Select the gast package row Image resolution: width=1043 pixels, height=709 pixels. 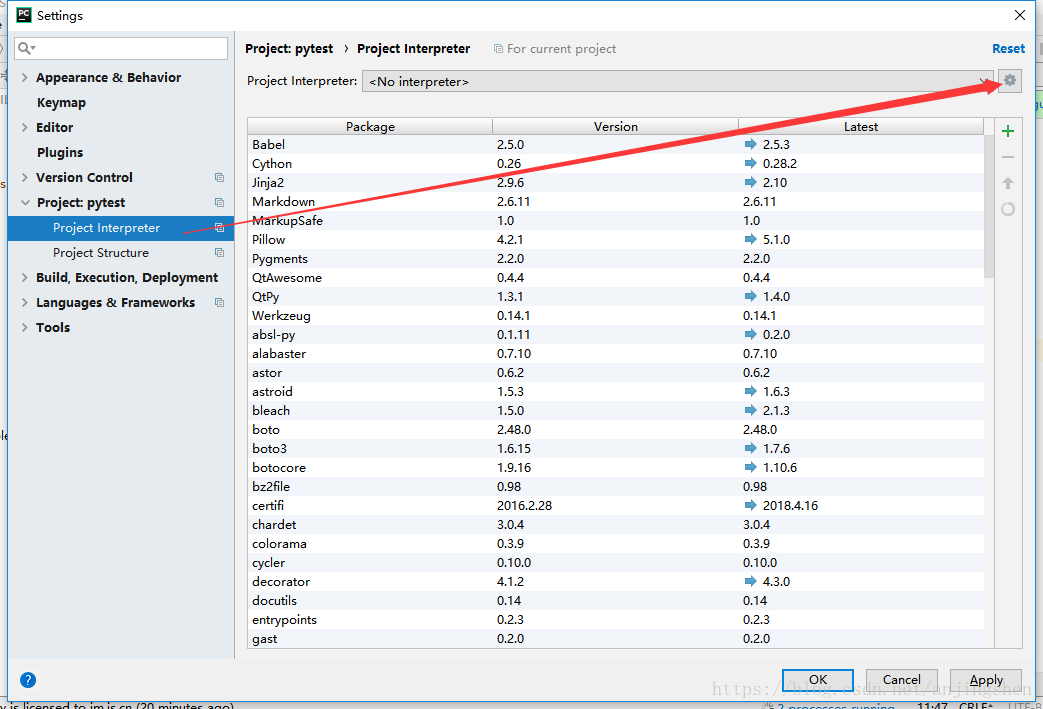coord(616,638)
